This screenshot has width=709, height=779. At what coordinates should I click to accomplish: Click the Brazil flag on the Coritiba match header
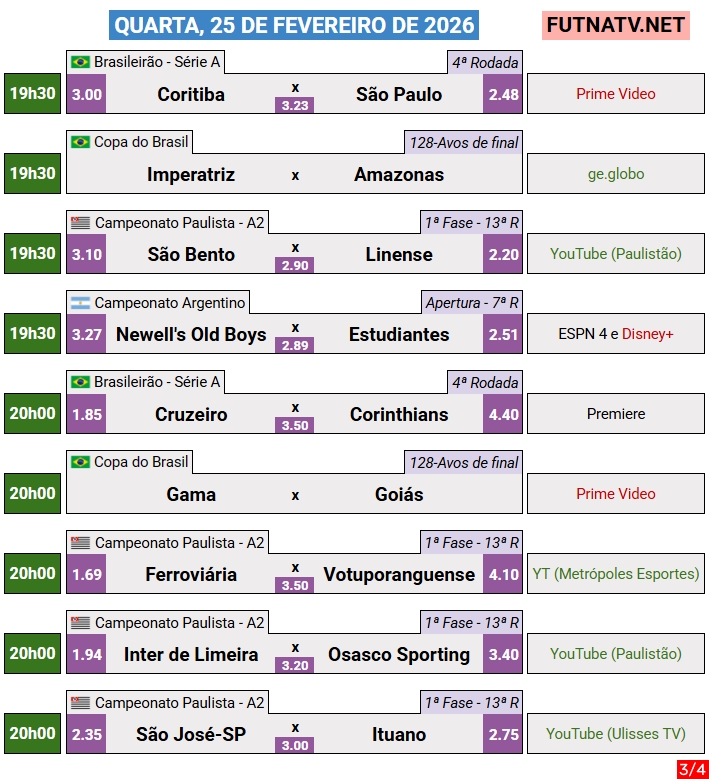click(x=80, y=62)
